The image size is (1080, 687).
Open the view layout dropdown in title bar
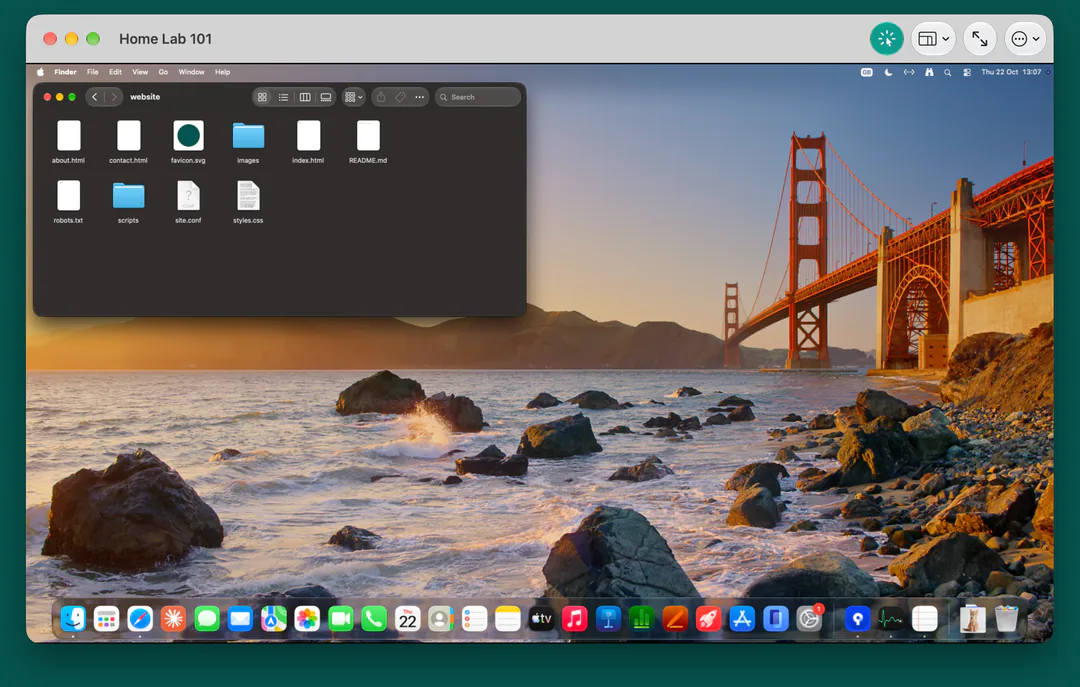[934, 39]
